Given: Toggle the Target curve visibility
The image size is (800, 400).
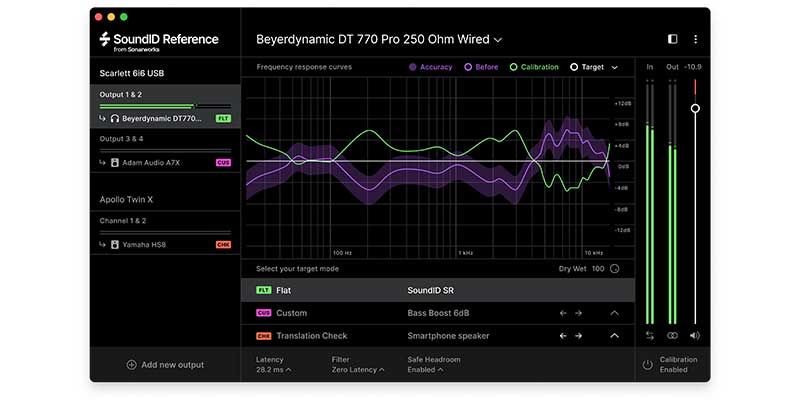Looking at the screenshot, I should 587,67.
